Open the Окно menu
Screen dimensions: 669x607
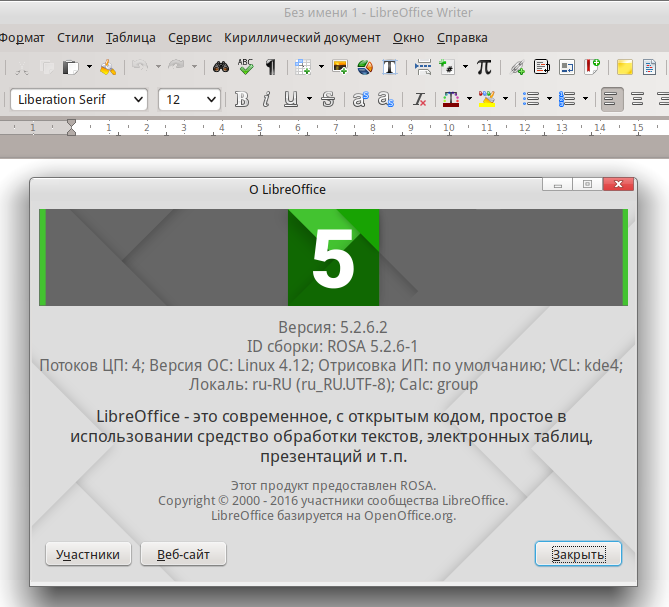tap(409, 38)
